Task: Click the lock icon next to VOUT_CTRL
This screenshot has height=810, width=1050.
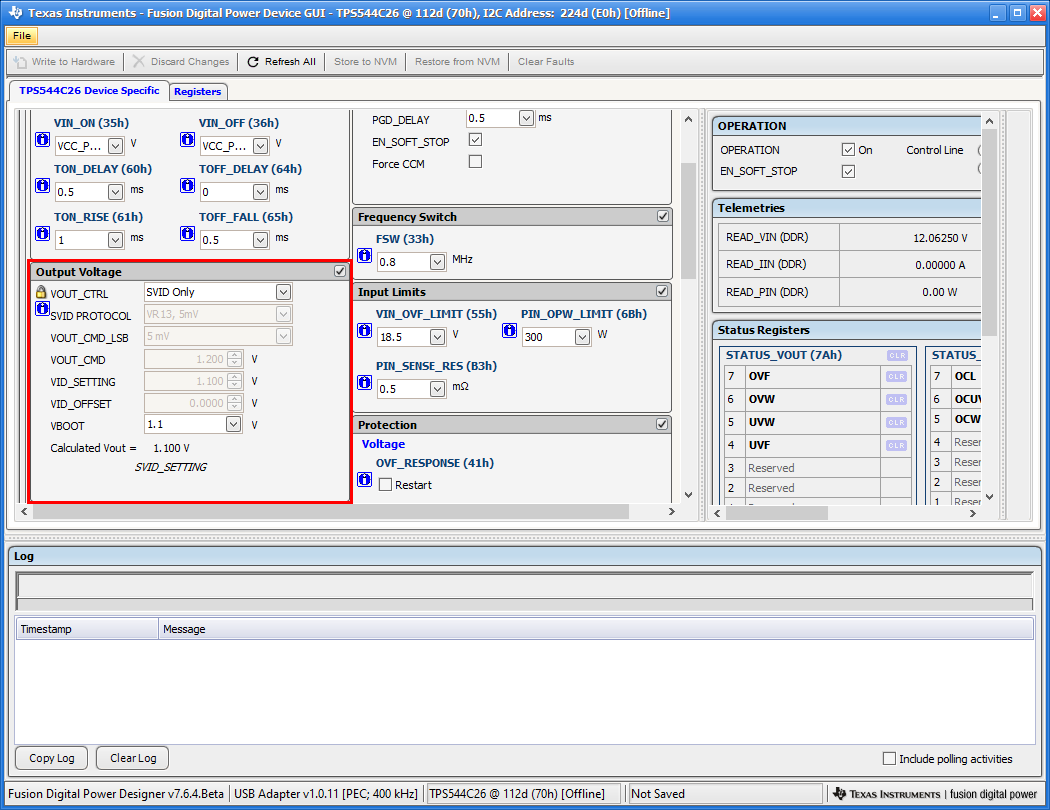Action: click(x=41, y=292)
